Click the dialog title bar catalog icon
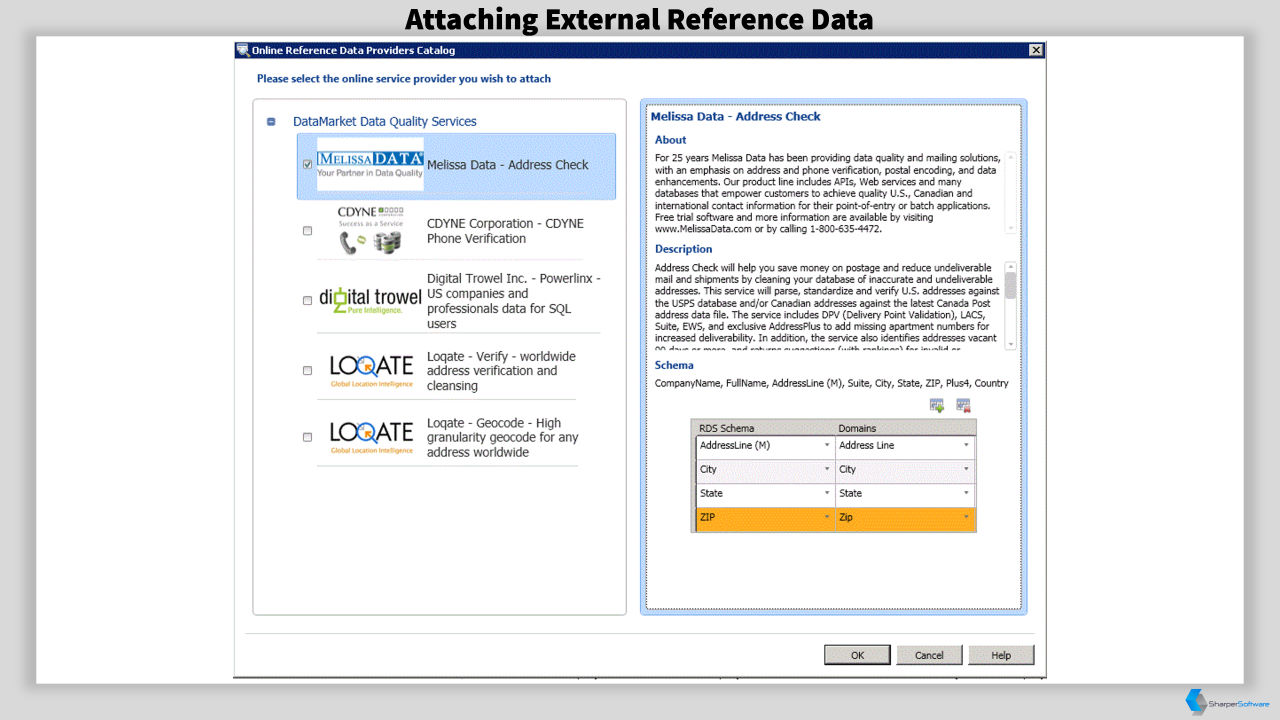The width and height of the screenshot is (1280, 720). (x=243, y=51)
